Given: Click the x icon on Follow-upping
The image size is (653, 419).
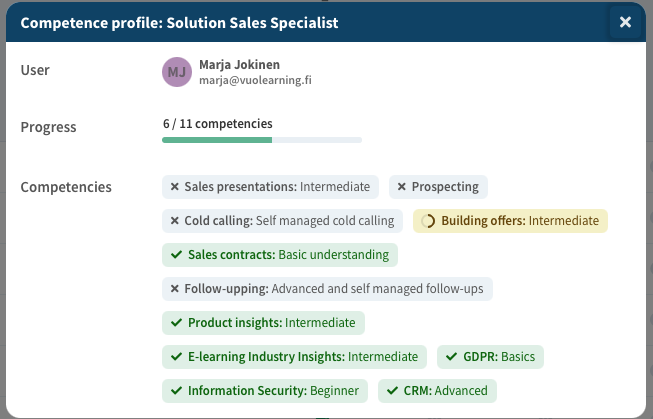Looking at the screenshot, I should click(174, 289).
